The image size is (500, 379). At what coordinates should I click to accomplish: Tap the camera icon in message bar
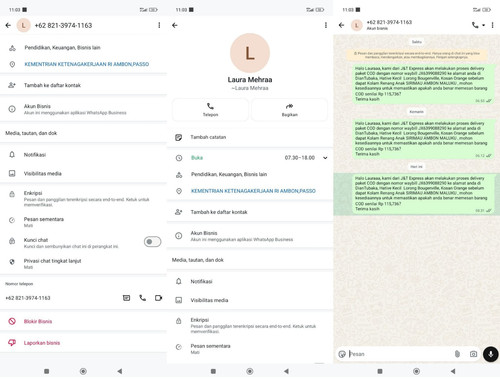(x=473, y=354)
